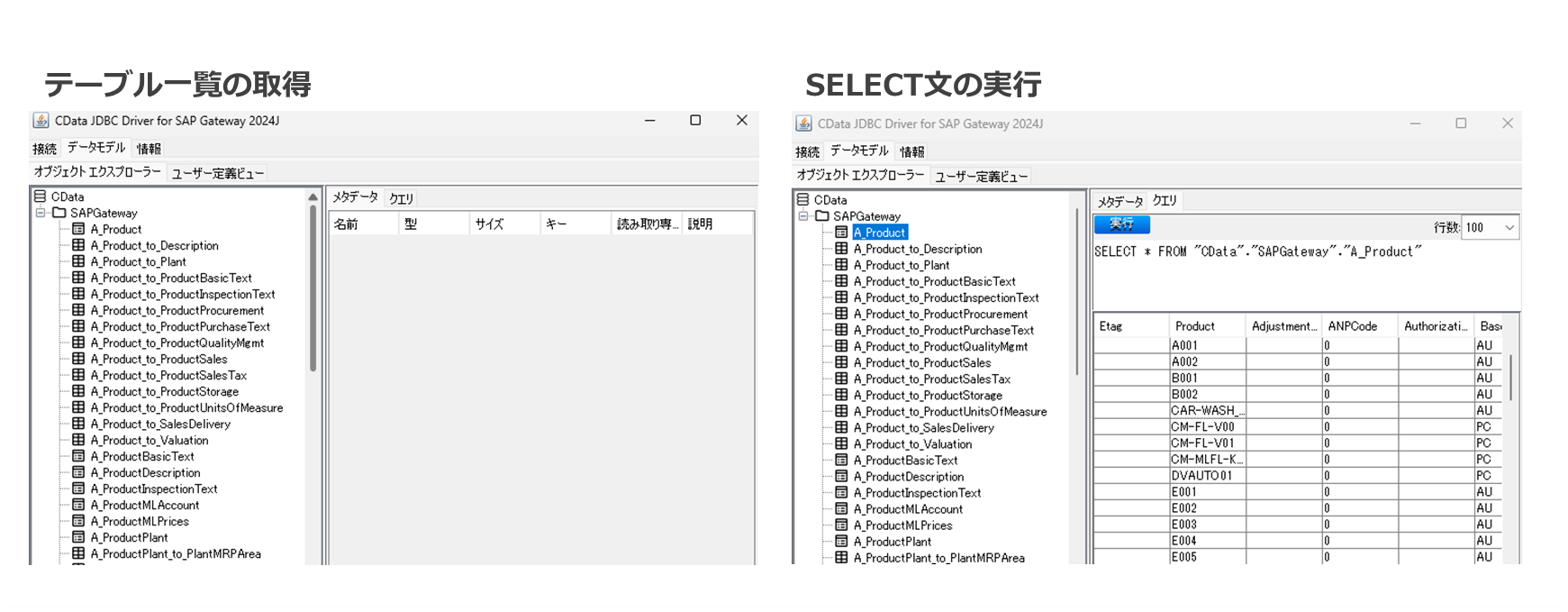Screen dimensions: 1568x612
Task: Select A_ProductMLAccount in right window
Action: pyautogui.click(x=908, y=508)
